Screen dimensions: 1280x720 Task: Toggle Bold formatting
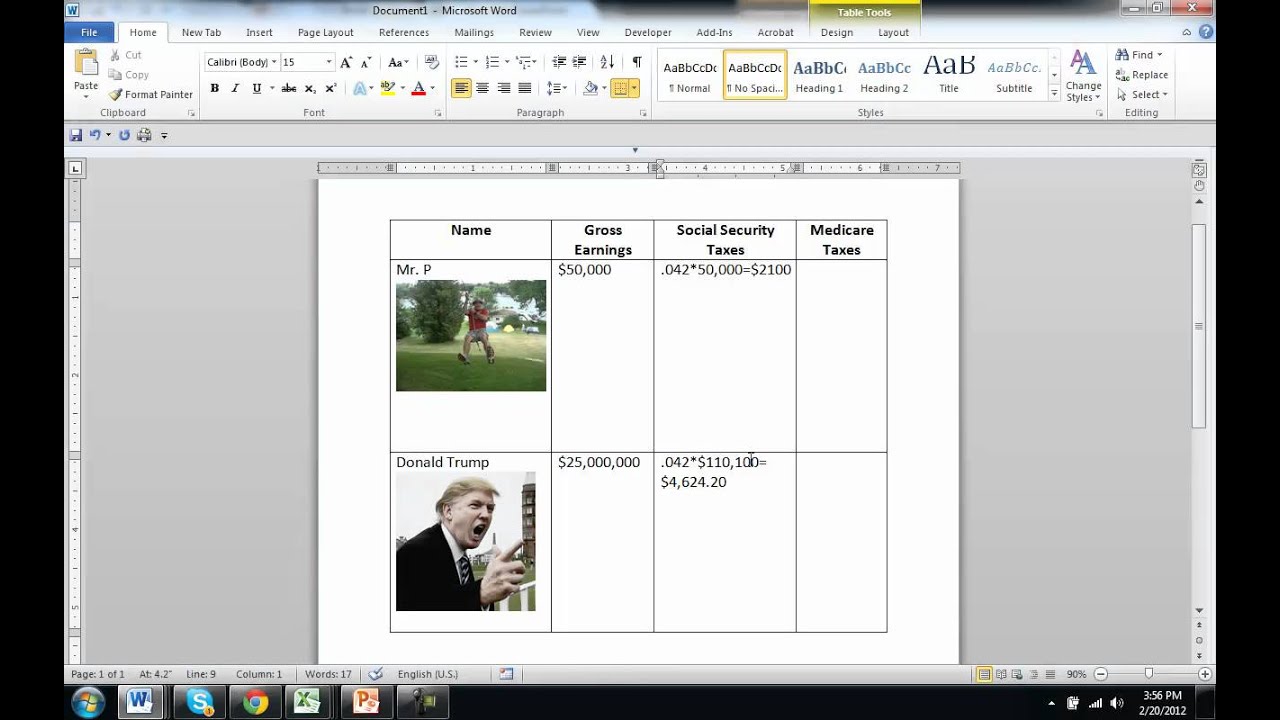click(x=214, y=88)
